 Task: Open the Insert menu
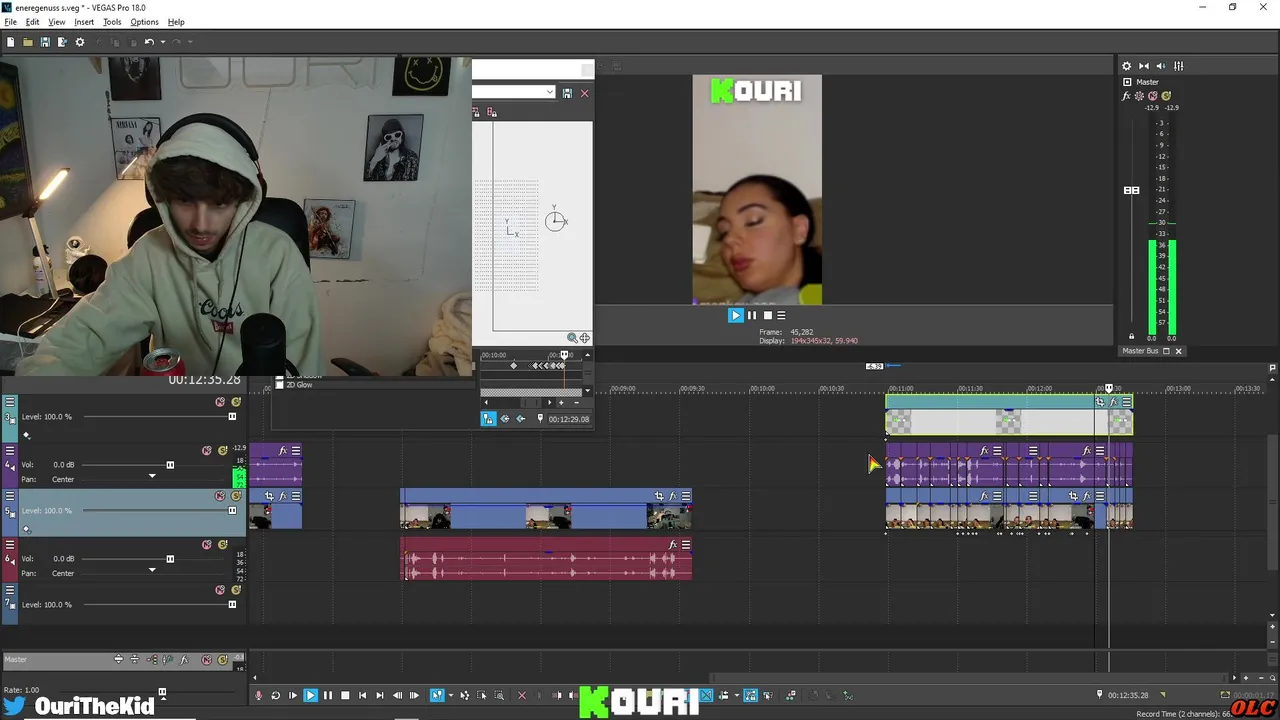pos(84,22)
